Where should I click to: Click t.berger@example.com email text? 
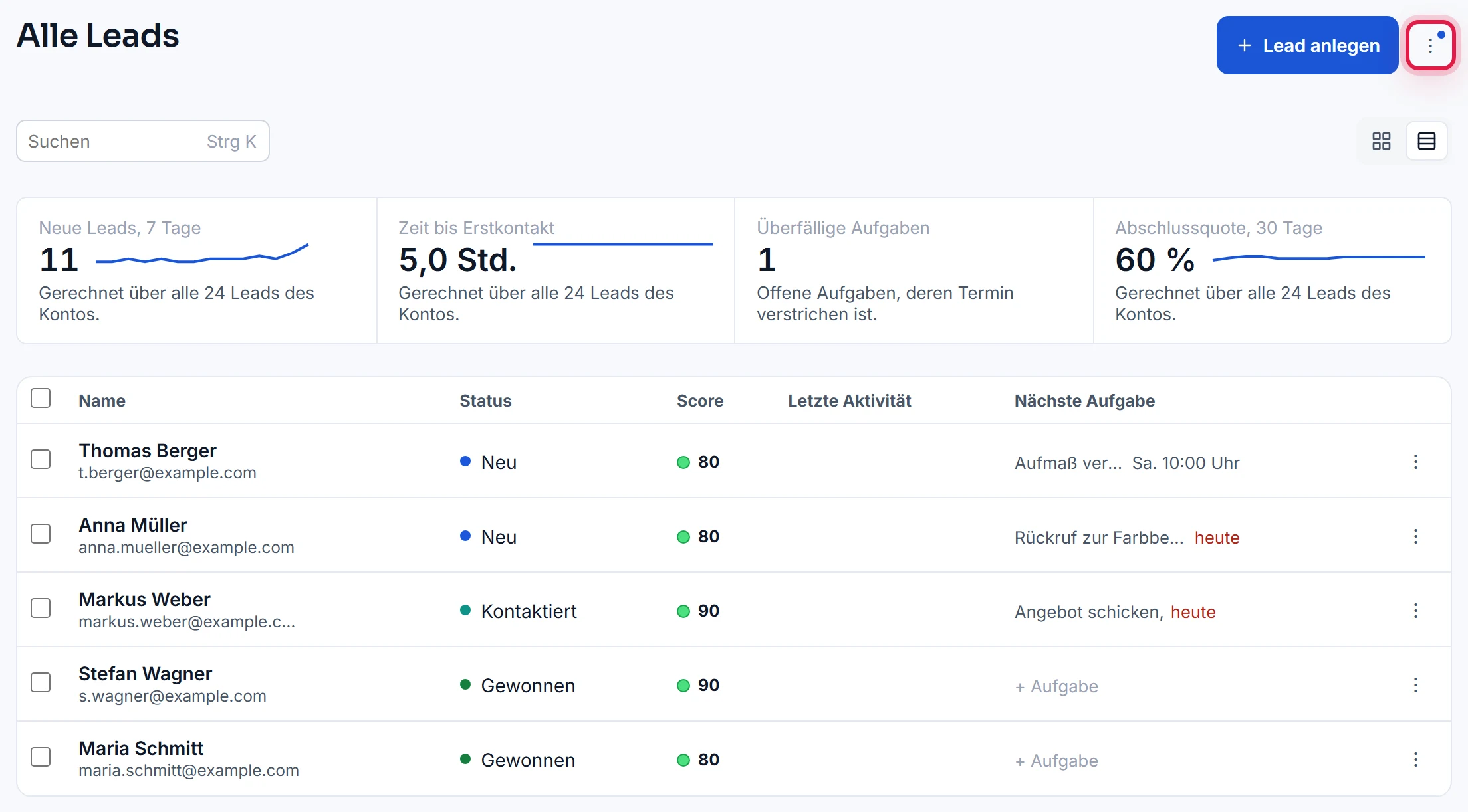click(167, 473)
